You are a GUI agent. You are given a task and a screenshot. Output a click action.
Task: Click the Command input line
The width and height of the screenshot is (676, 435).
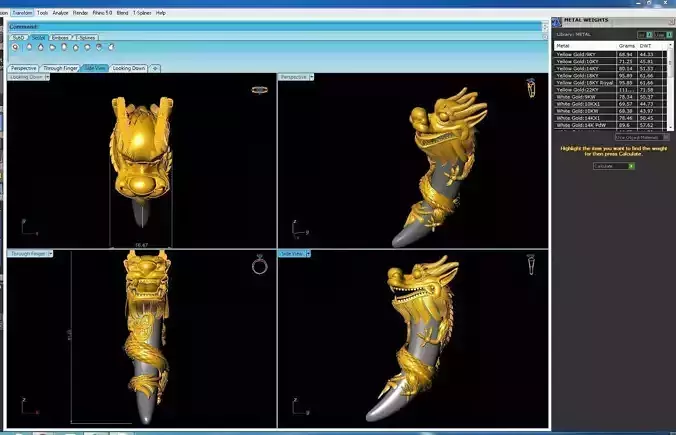[275, 27]
